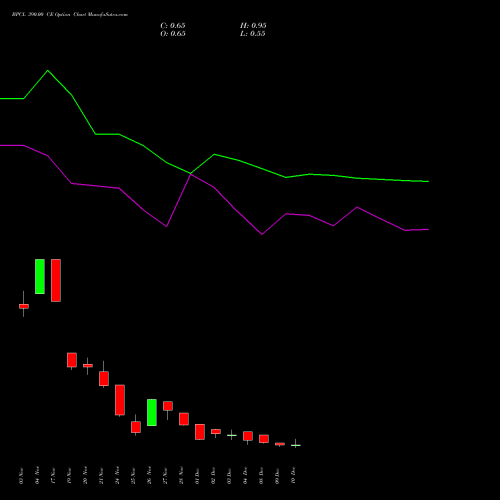Click the close value C: 0.65
The height and width of the screenshot is (500, 500).
[173, 26]
